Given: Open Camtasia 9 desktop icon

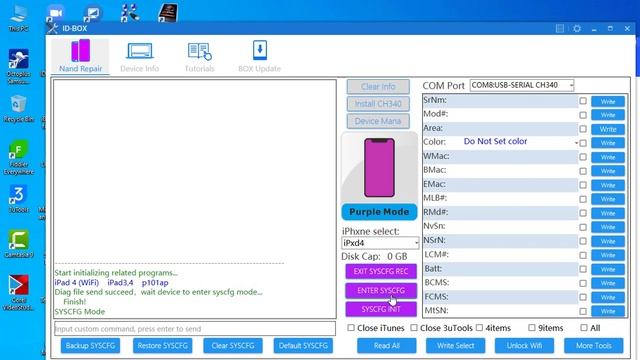Looking at the screenshot, I should coord(18,244).
